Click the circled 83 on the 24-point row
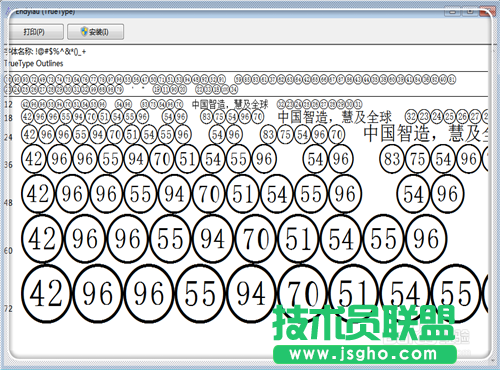The width and height of the screenshot is (500, 370). tap(268, 135)
